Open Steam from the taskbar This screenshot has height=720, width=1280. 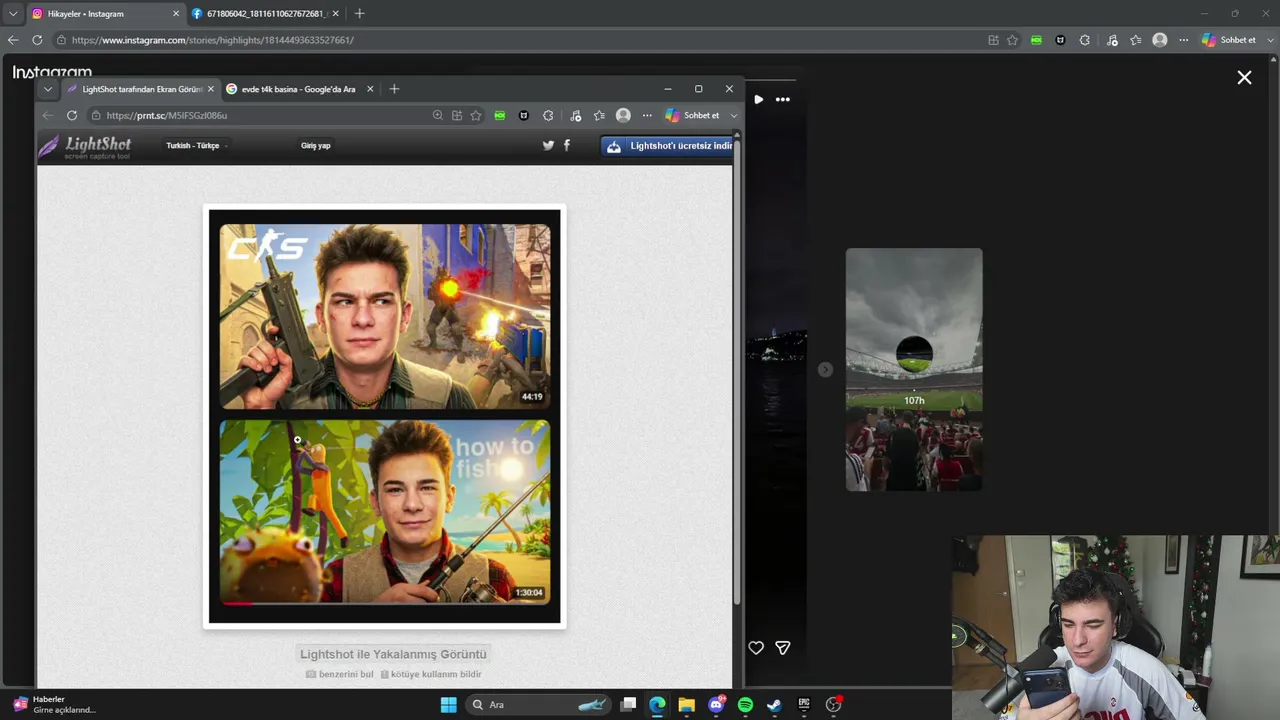[774, 705]
